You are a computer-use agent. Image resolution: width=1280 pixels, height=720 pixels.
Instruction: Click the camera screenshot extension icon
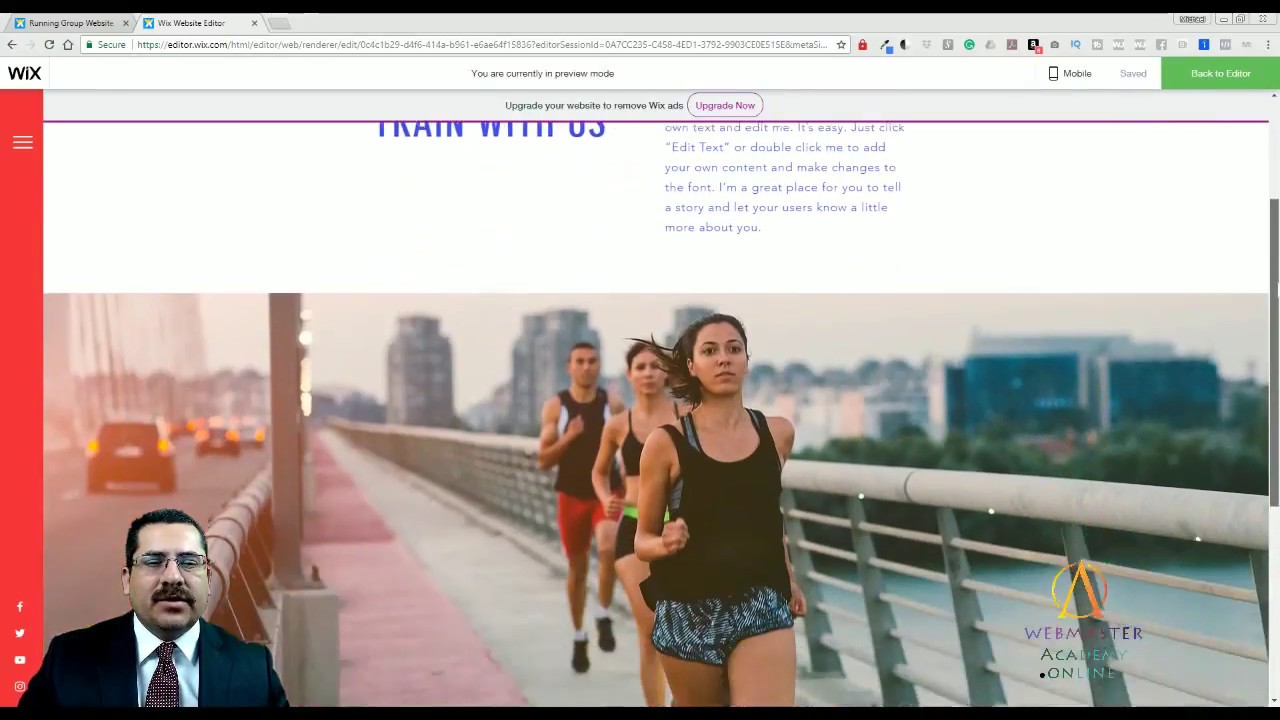pos(1055,45)
